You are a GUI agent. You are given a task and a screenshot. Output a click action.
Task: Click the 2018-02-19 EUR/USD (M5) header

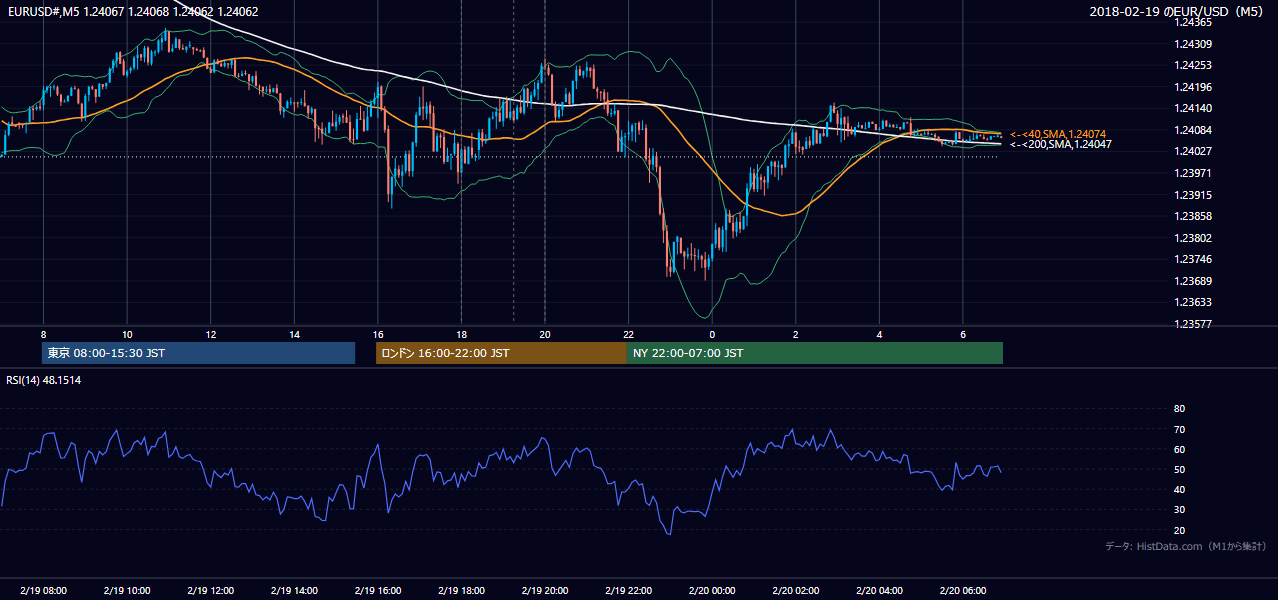[x=1178, y=12]
